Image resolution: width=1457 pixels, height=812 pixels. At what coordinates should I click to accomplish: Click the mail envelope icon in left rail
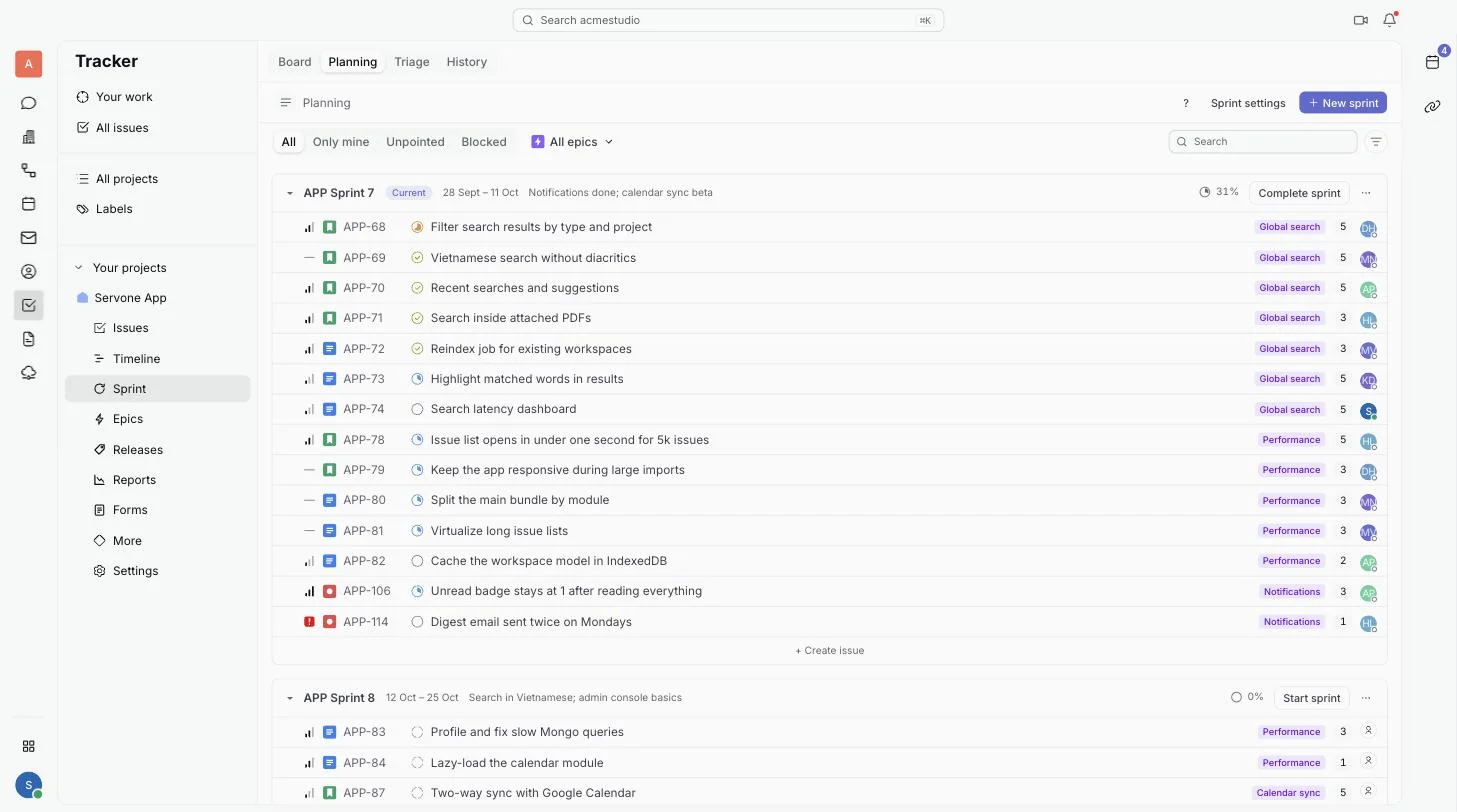[28, 238]
